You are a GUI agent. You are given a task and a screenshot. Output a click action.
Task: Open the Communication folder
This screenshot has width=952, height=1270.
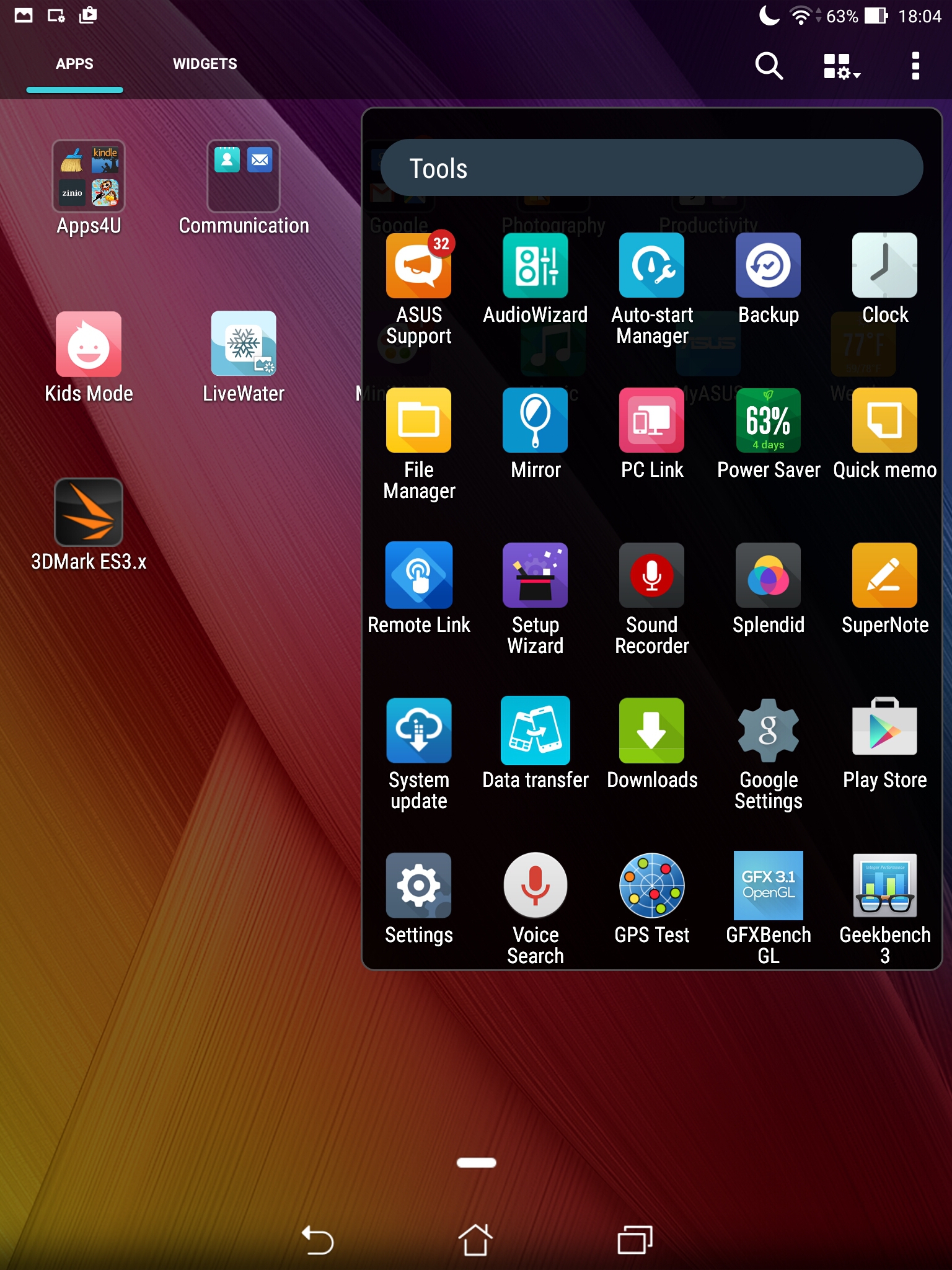tap(244, 176)
